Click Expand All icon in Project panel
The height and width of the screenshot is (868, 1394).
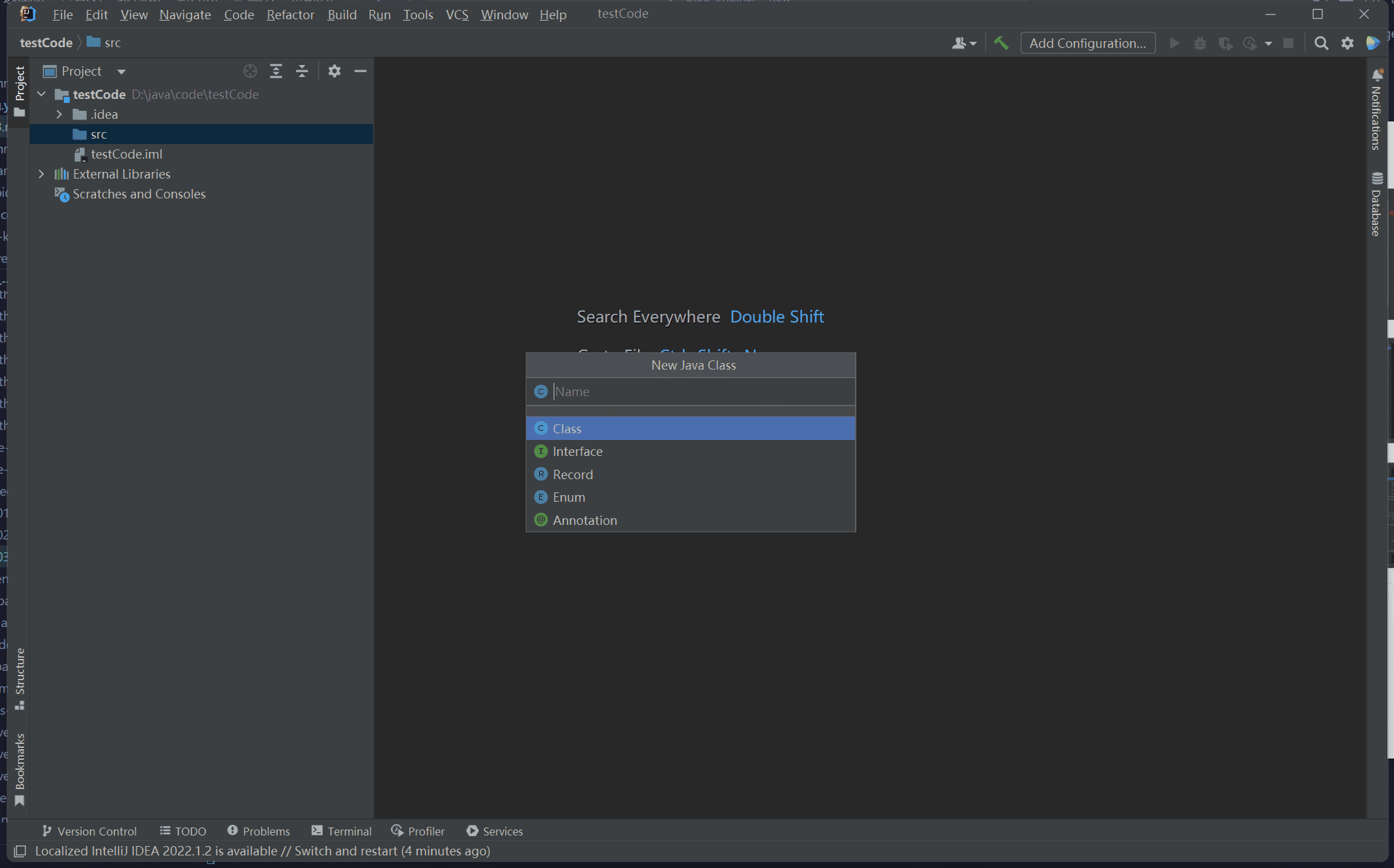pyautogui.click(x=276, y=71)
